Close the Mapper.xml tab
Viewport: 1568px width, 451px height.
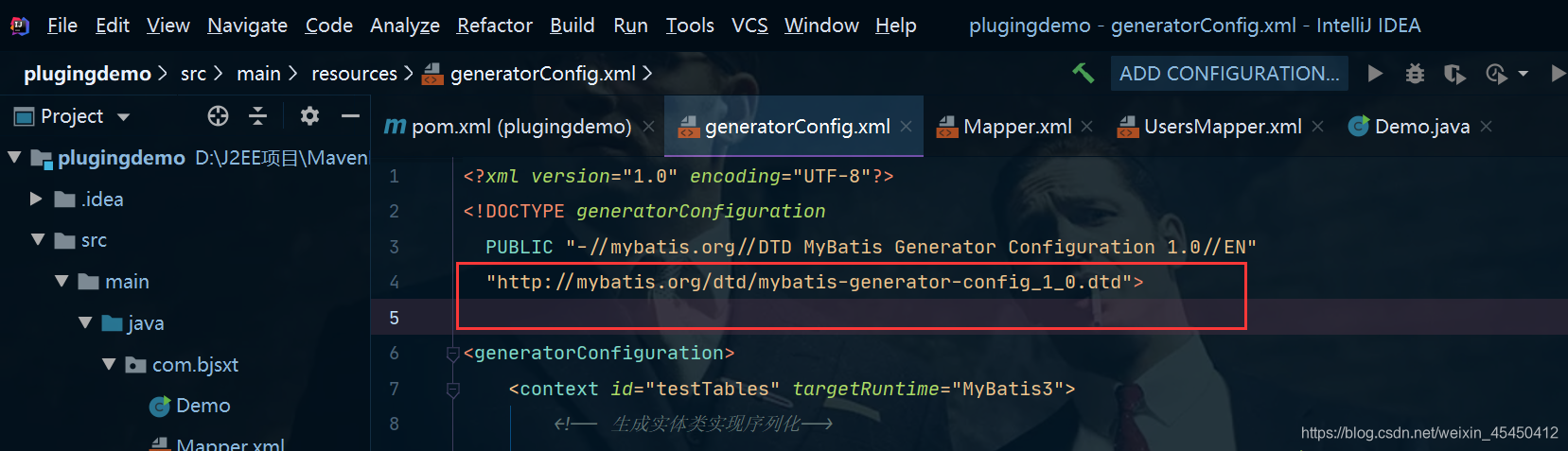tap(1087, 127)
